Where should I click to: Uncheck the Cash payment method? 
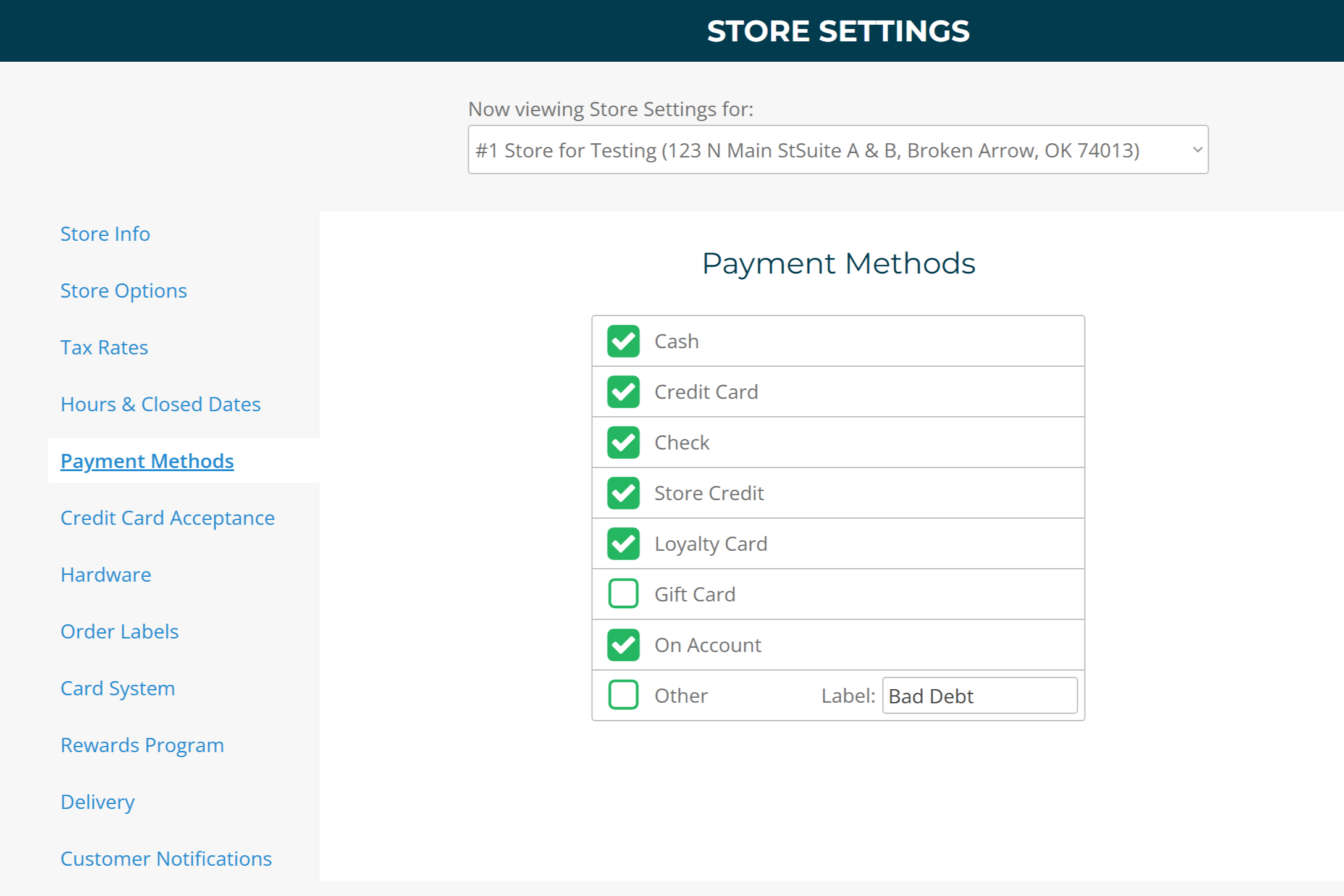623,341
